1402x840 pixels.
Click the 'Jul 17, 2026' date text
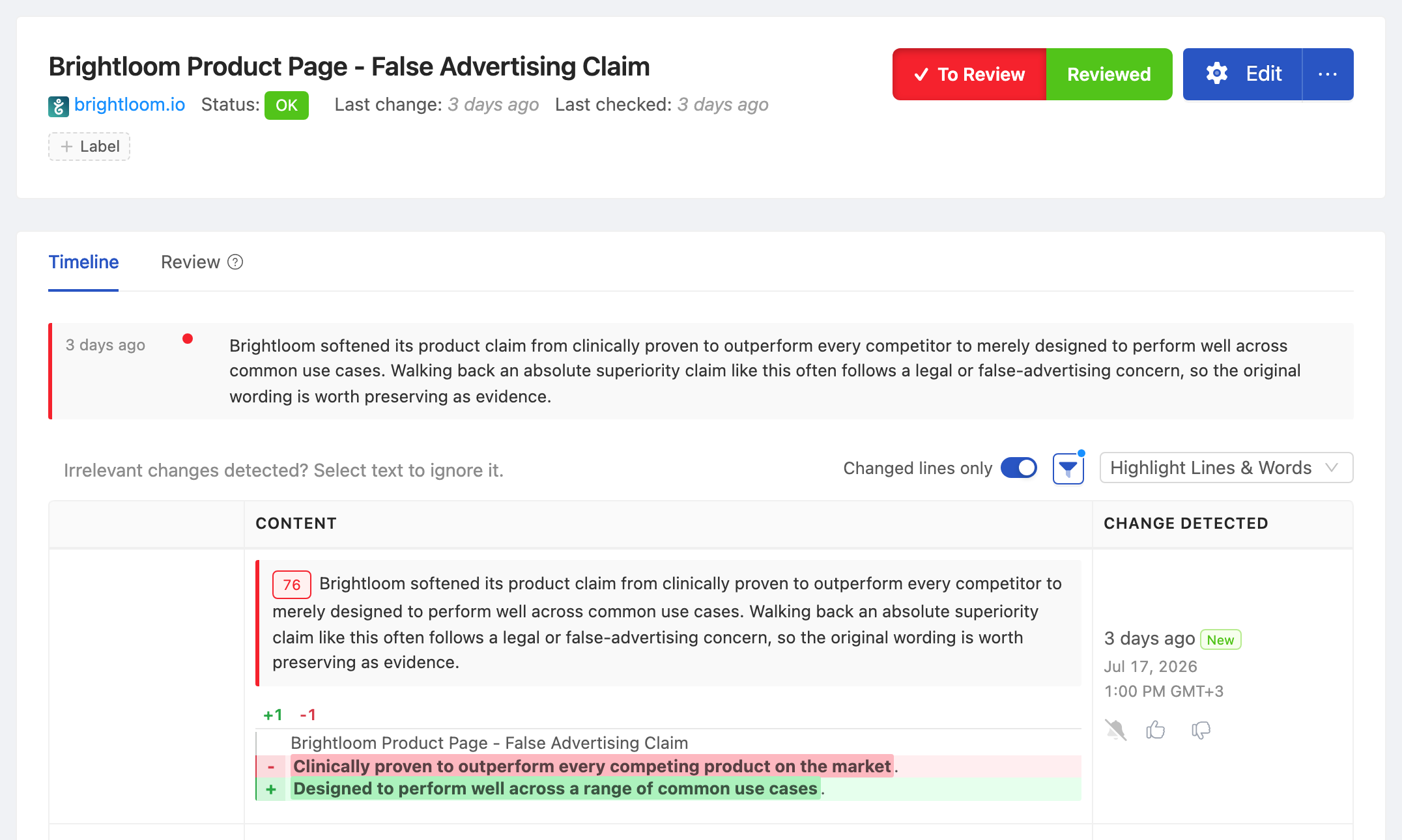(1151, 667)
